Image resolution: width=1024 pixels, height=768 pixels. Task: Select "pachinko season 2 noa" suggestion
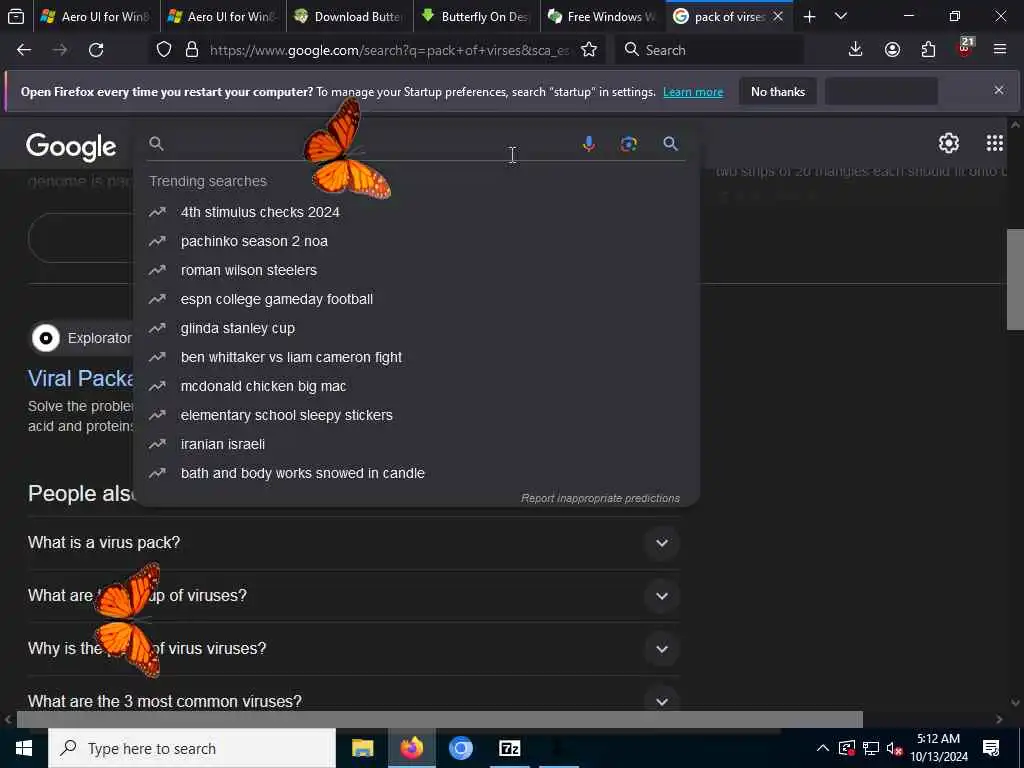416,241
